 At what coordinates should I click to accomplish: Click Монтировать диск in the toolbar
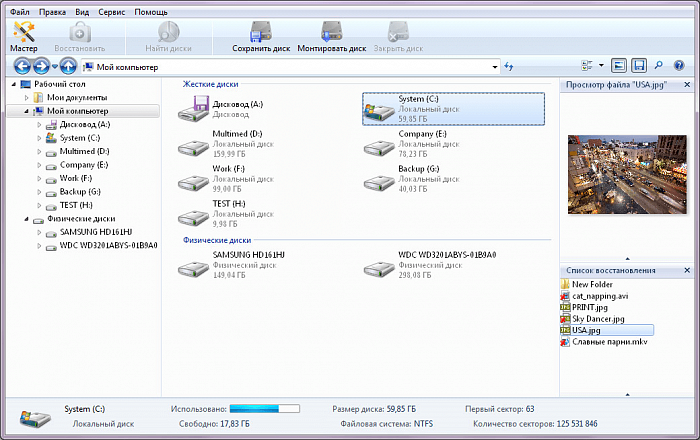tap(332, 37)
